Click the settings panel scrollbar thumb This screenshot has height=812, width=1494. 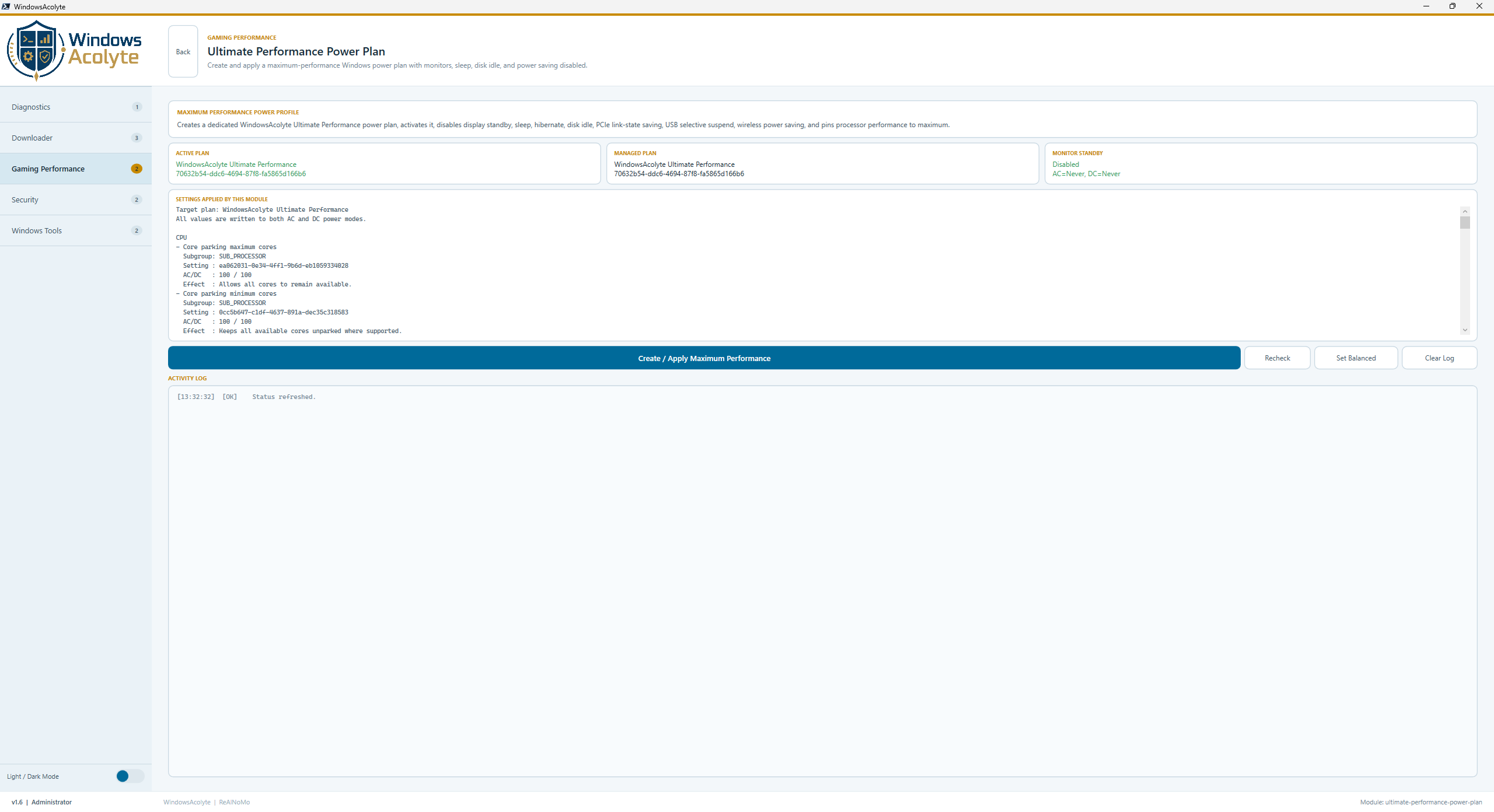point(1465,222)
